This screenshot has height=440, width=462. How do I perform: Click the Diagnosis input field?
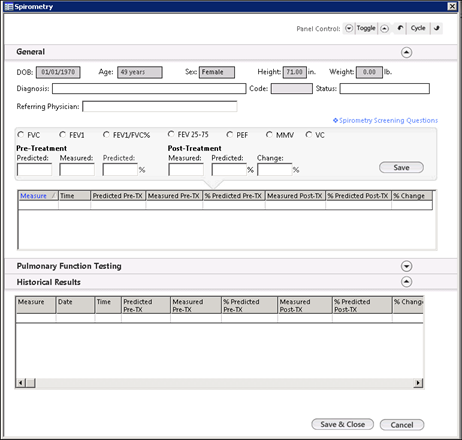pyautogui.click(x=149, y=88)
